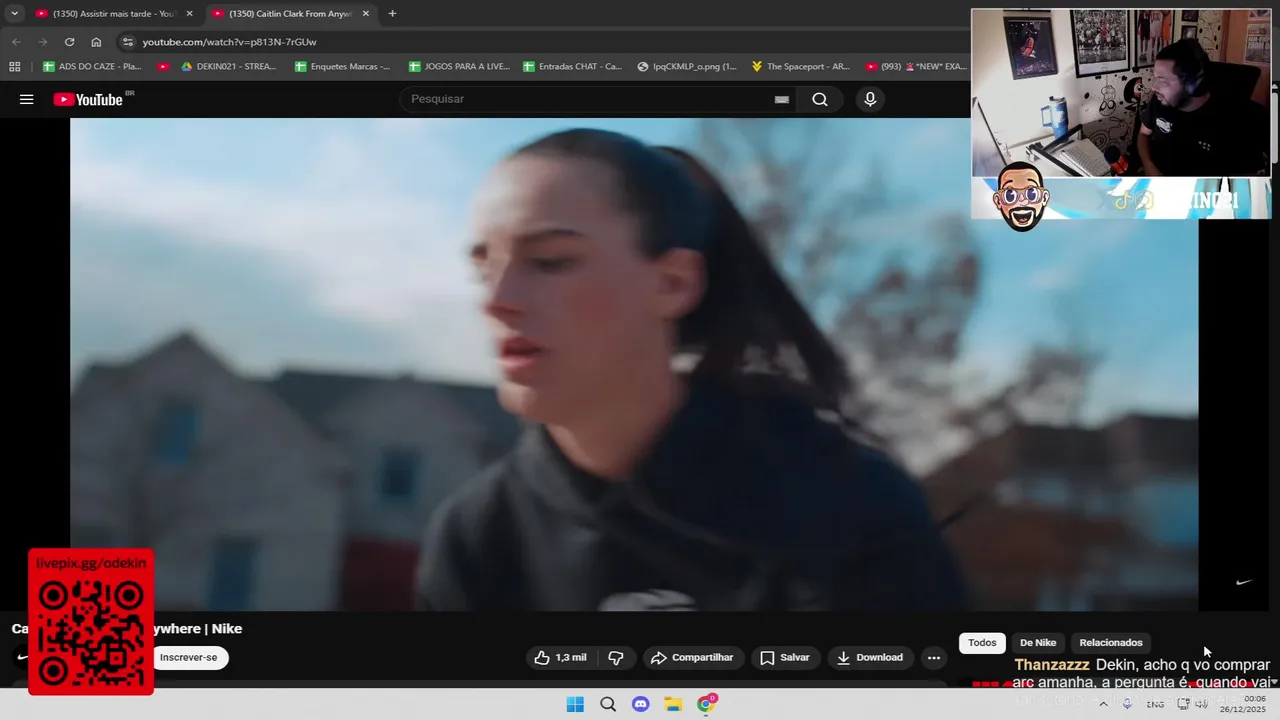Open Chrome from the taskbar
Viewport: 1280px width, 720px height.
tap(706, 704)
